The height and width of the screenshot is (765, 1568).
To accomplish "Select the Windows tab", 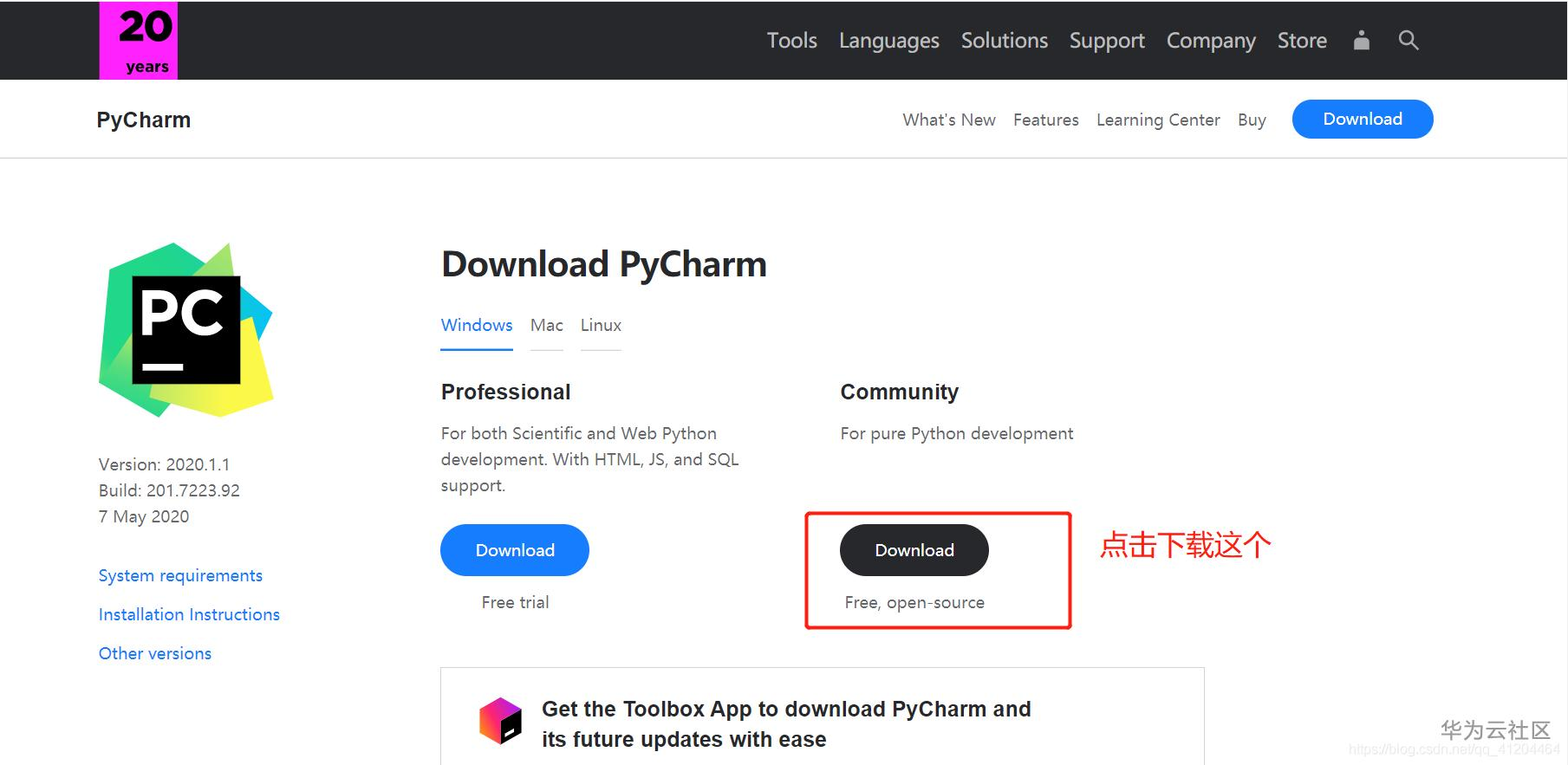I will (476, 325).
